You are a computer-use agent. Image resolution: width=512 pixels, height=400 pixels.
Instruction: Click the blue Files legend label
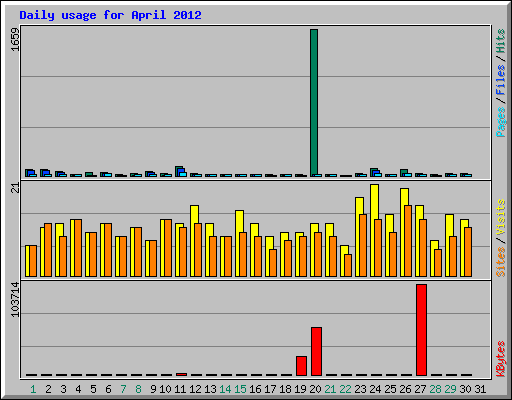500,80
